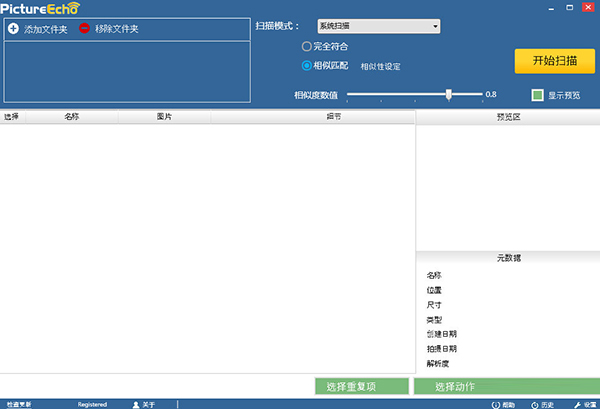Open the 相似性设定 similarity settings link
600x409 pixels.
point(380,67)
